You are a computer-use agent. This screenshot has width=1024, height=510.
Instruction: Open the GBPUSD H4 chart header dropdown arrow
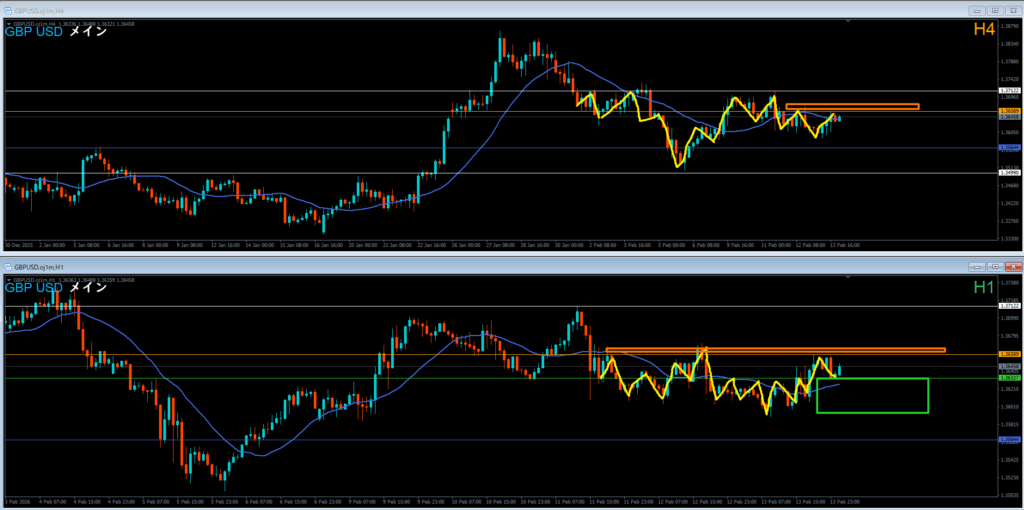click(9, 23)
